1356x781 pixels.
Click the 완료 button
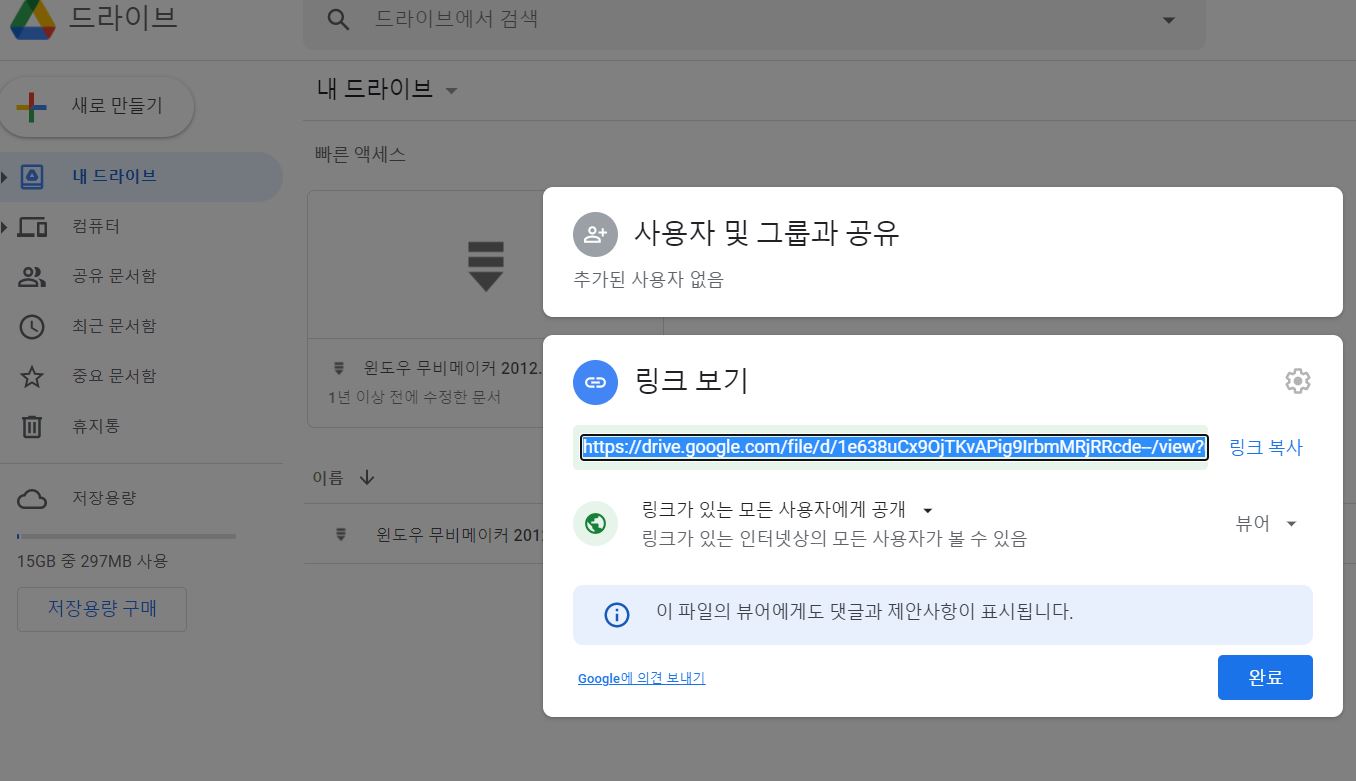[1265, 678]
